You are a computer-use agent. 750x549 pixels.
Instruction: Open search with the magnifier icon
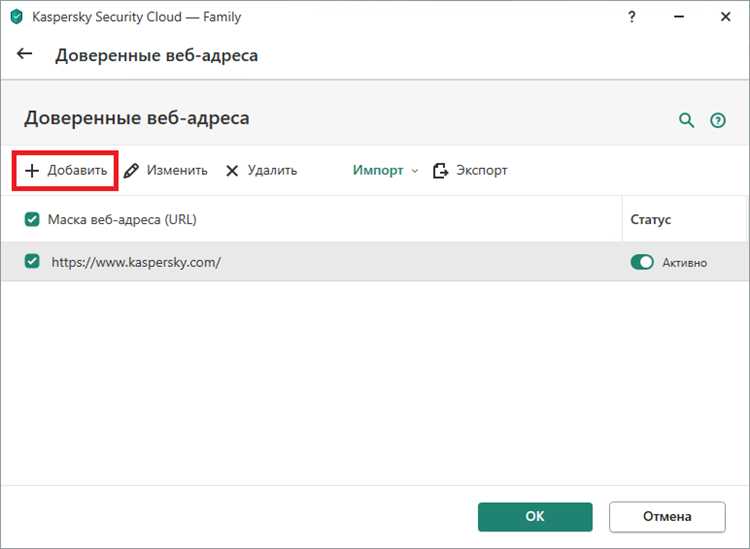coord(686,120)
